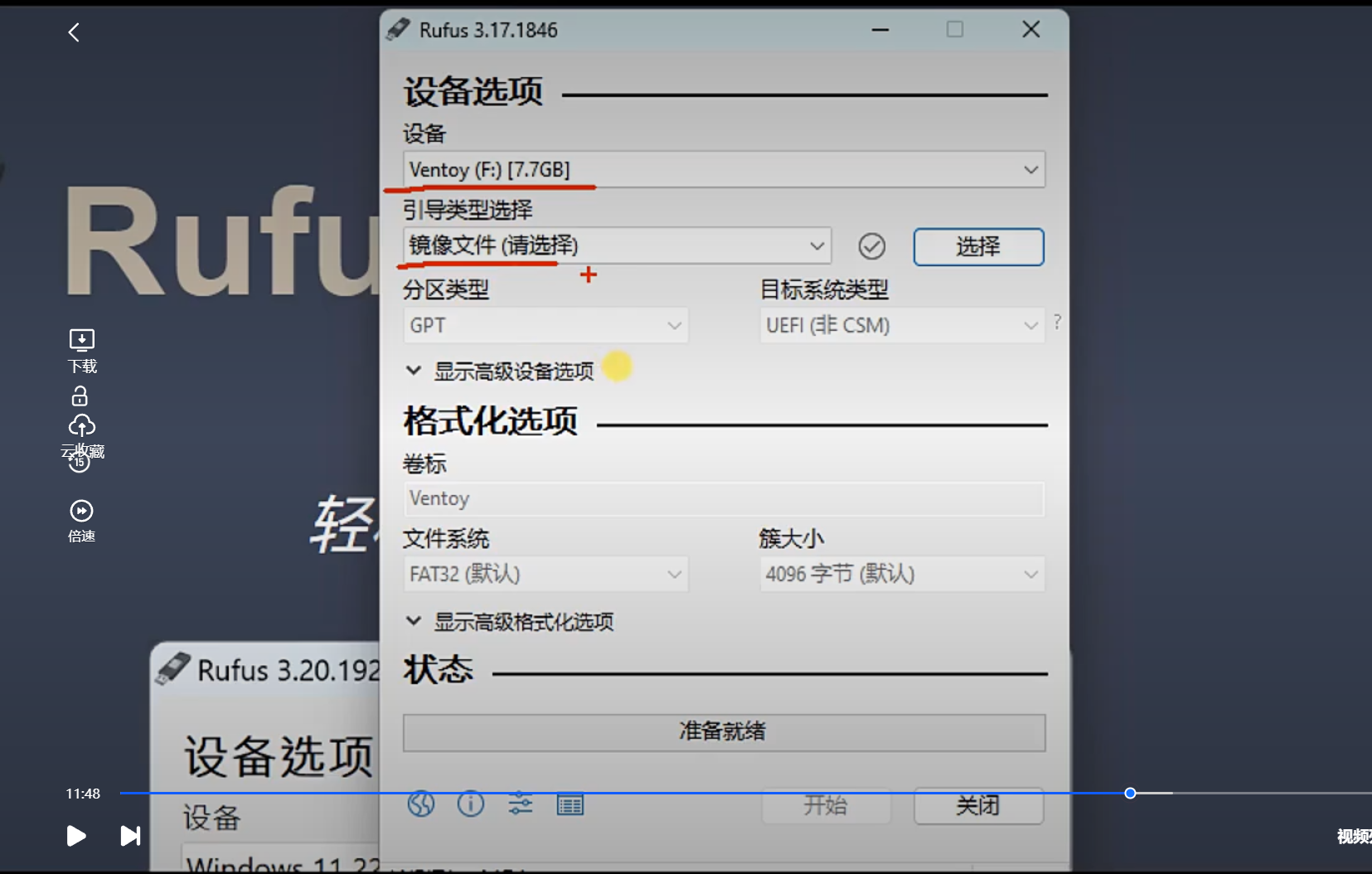Click the 11:48 timestamp
Image resolution: width=1372 pixels, height=874 pixels.
(x=83, y=794)
